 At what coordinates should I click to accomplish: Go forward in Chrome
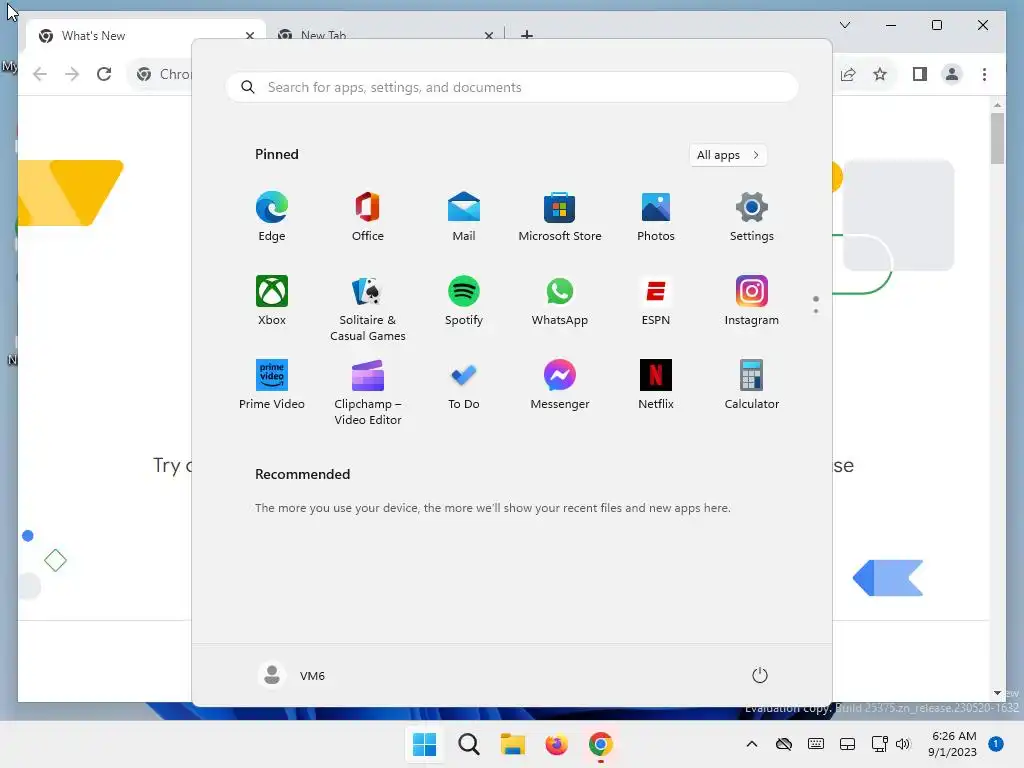[x=72, y=74]
